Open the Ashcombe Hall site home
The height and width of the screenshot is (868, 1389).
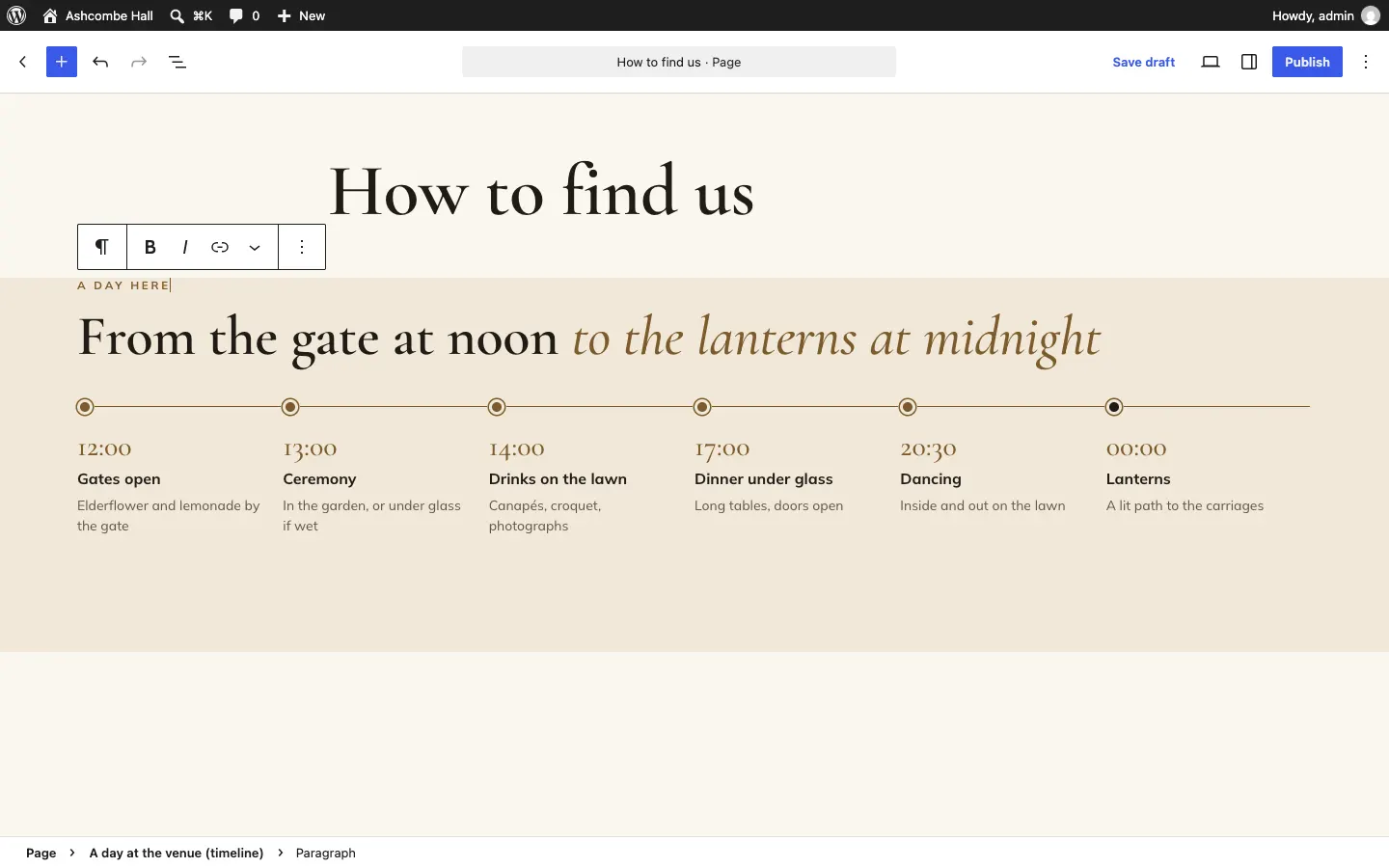(98, 15)
